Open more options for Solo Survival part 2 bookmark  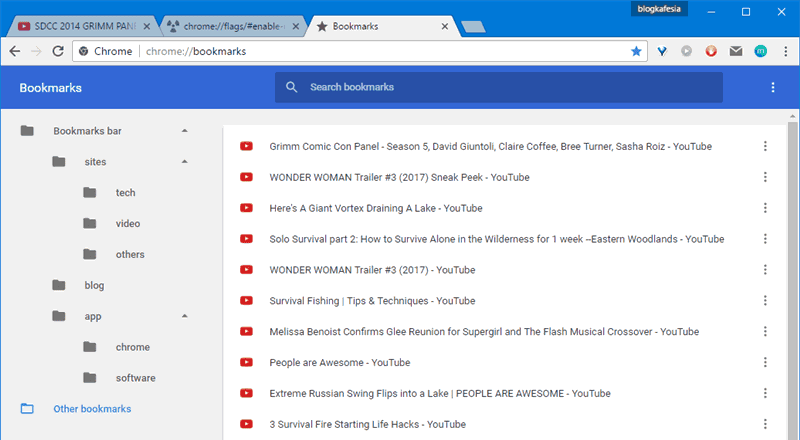click(765, 239)
